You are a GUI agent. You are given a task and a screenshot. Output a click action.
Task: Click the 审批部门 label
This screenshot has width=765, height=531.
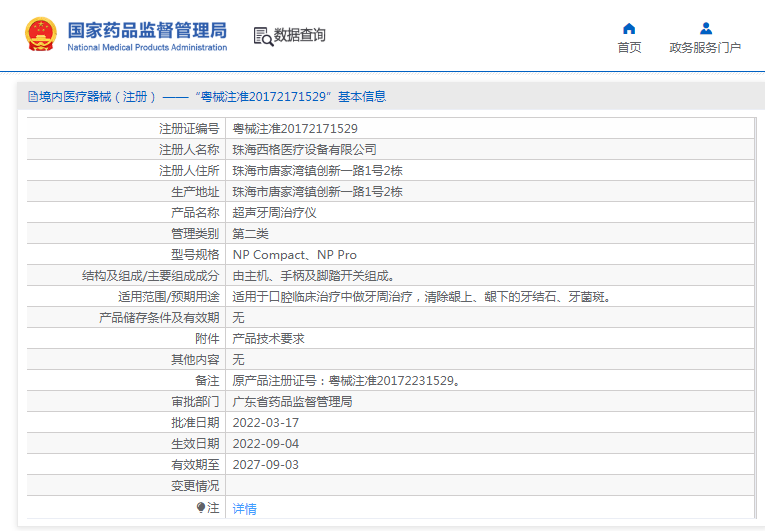pos(195,401)
